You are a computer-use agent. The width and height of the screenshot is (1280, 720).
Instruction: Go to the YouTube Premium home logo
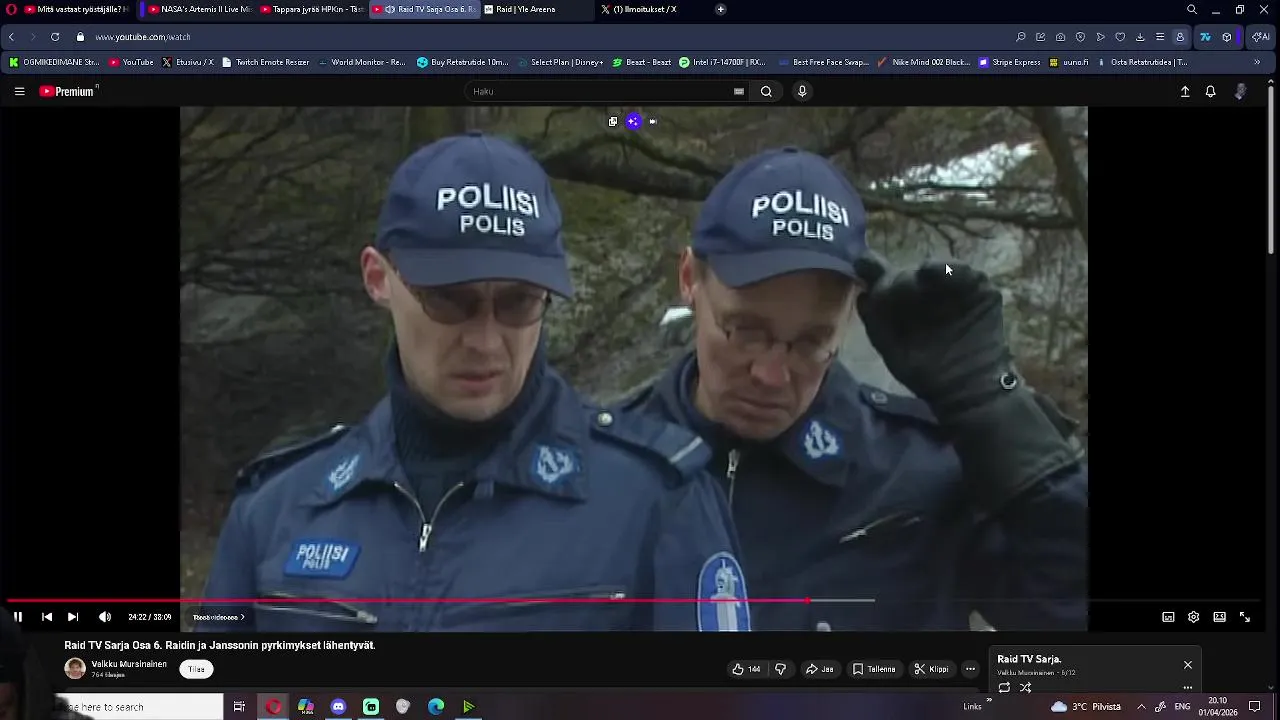click(x=68, y=91)
